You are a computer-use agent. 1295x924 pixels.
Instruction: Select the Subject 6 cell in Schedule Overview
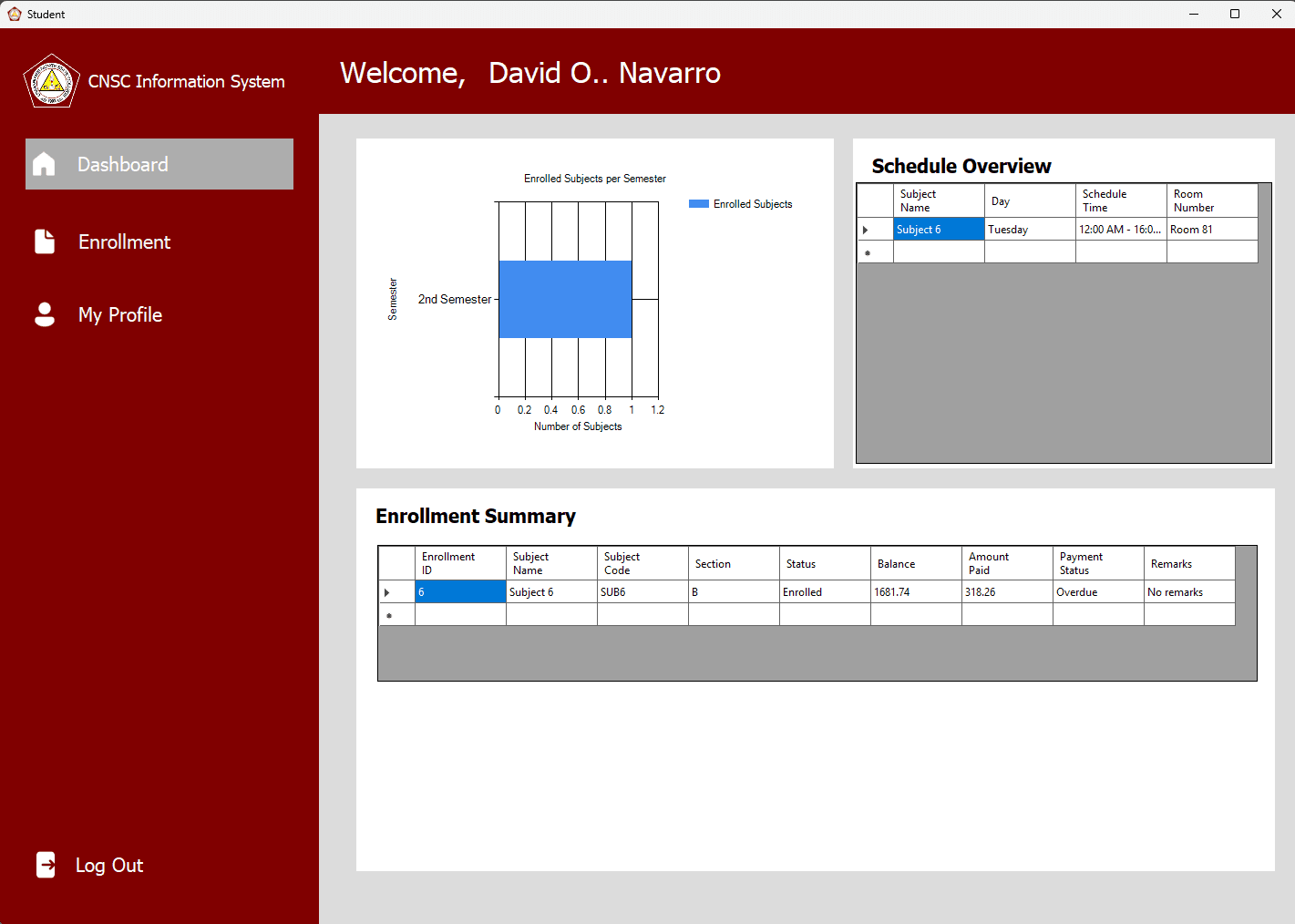(x=938, y=229)
